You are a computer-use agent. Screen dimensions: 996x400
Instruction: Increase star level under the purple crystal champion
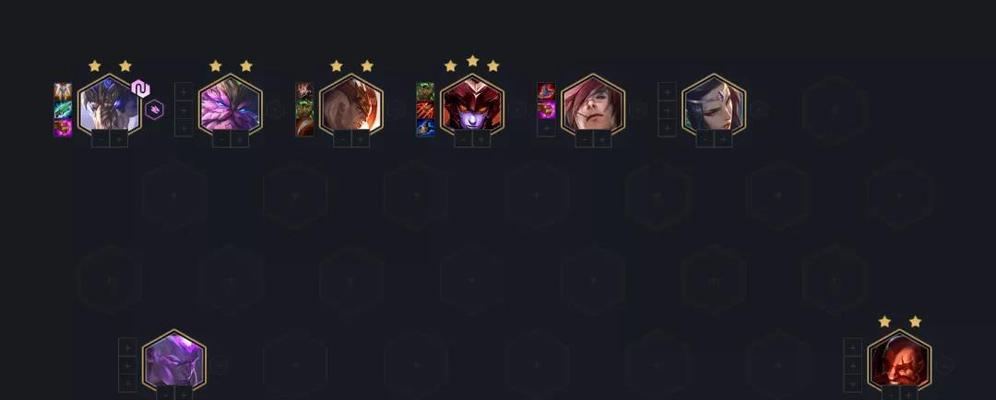[239, 138]
